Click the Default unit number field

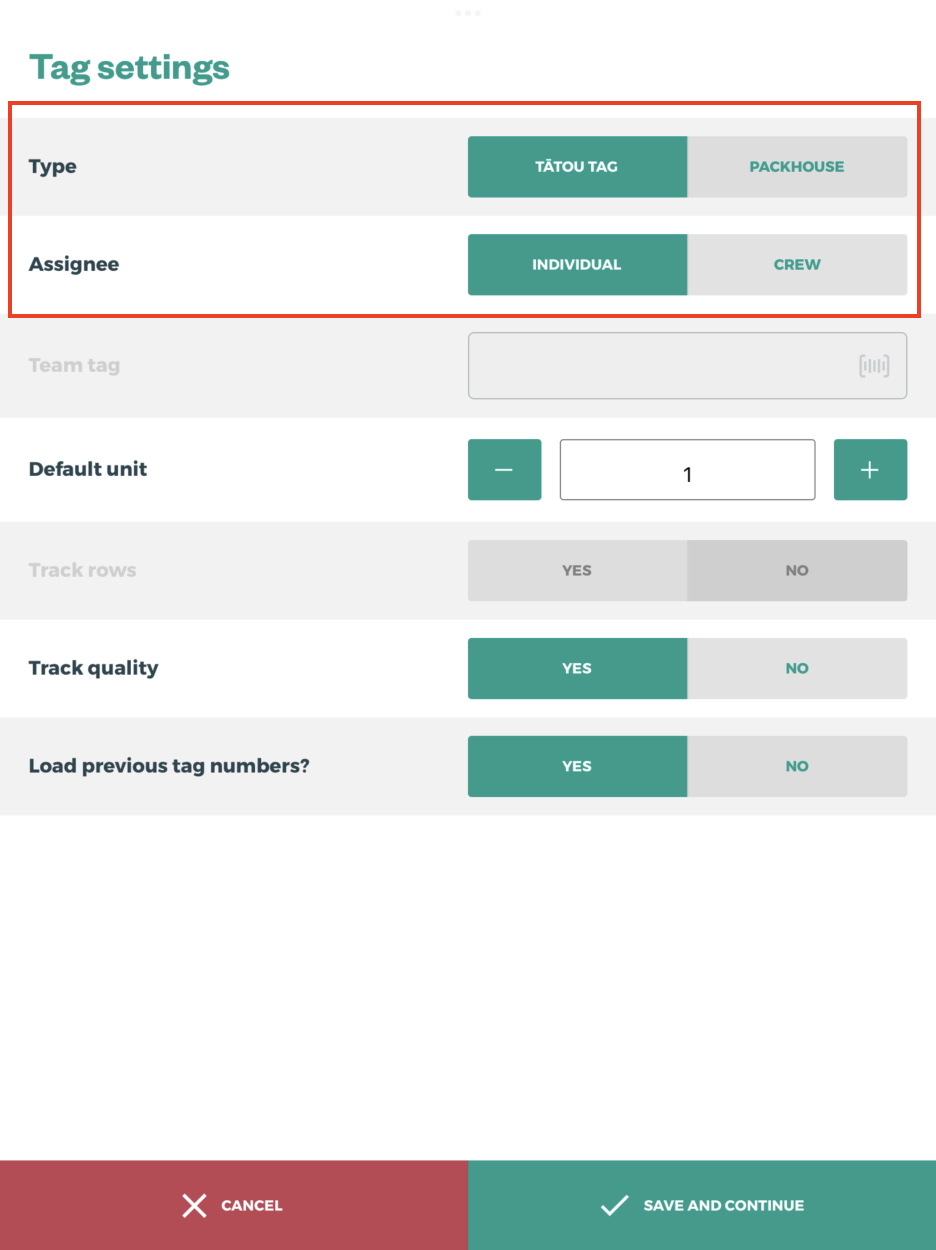[x=687, y=469]
